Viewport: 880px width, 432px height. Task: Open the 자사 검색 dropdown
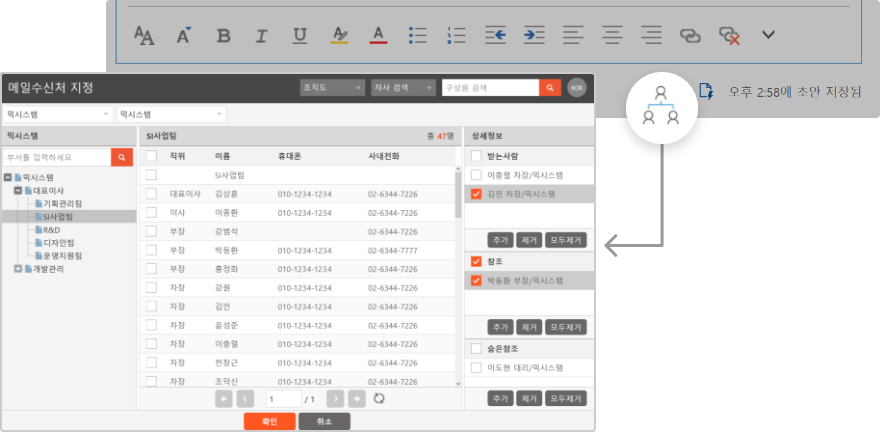tap(404, 88)
